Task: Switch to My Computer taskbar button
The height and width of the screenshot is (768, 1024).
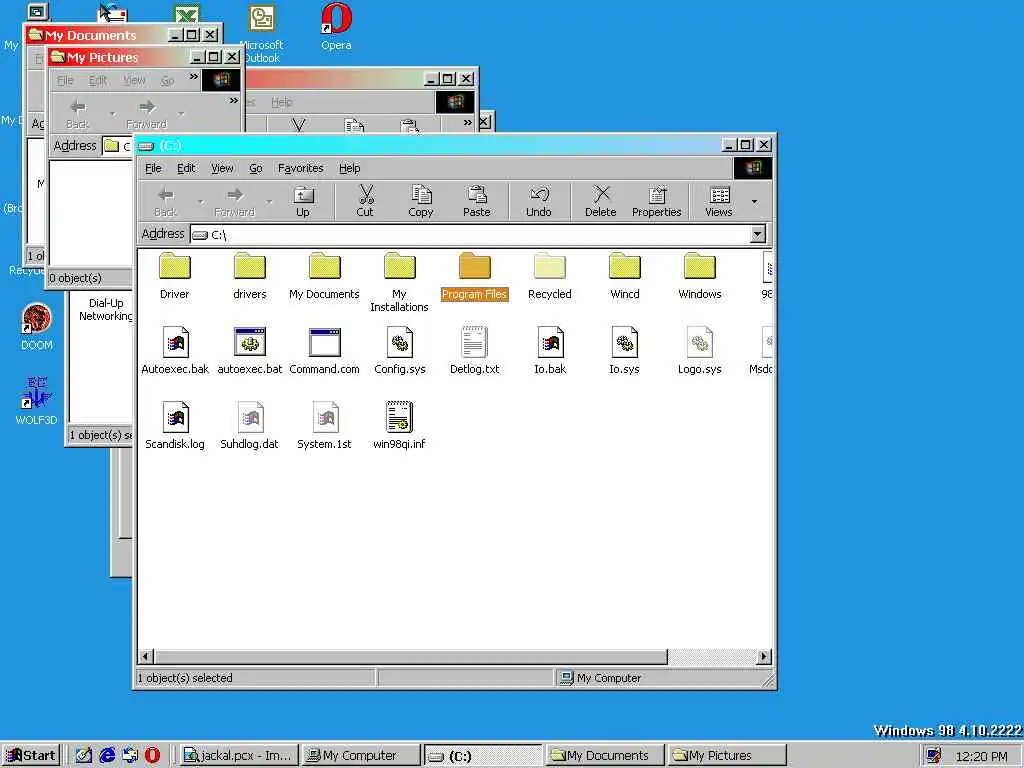Action: (x=360, y=756)
